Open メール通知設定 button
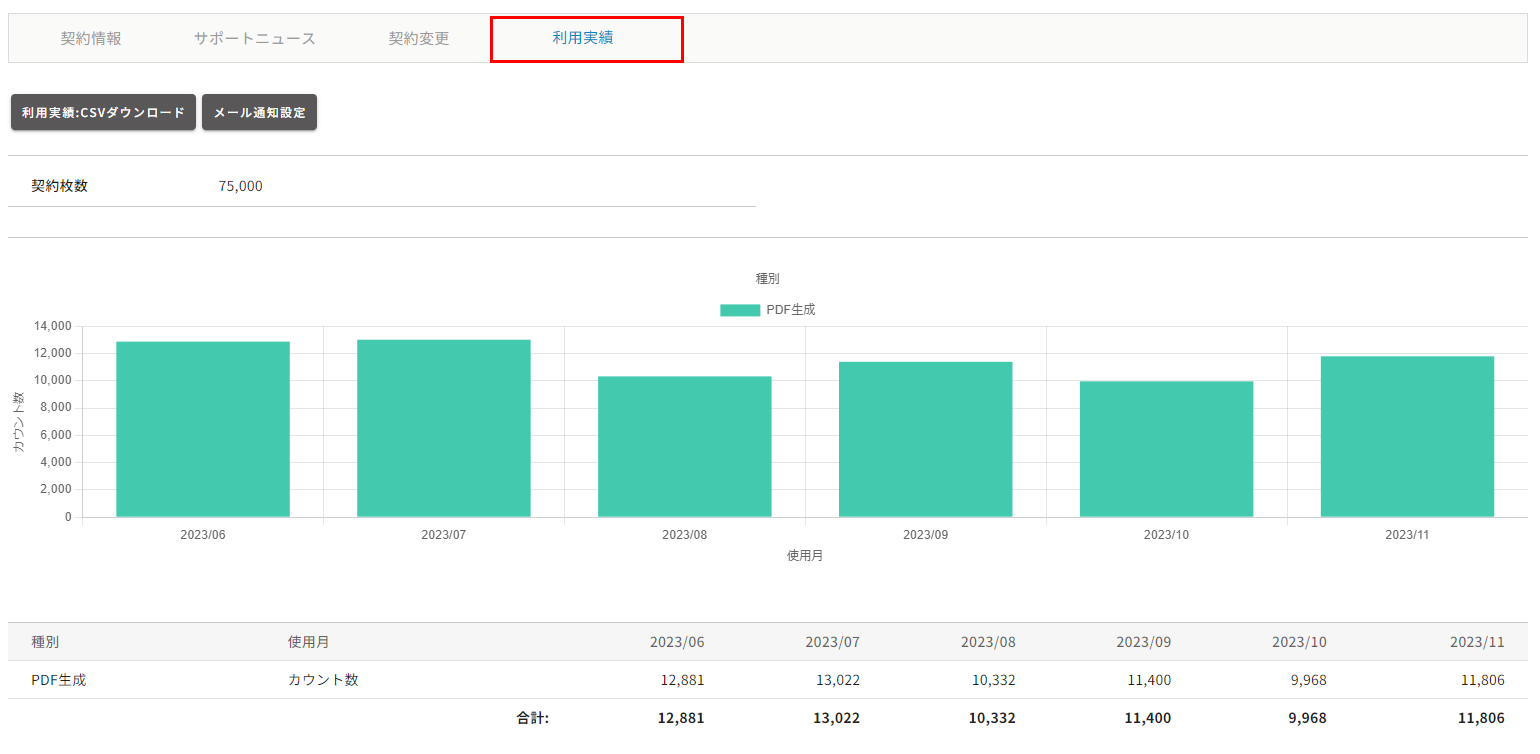 pyautogui.click(x=259, y=113)
